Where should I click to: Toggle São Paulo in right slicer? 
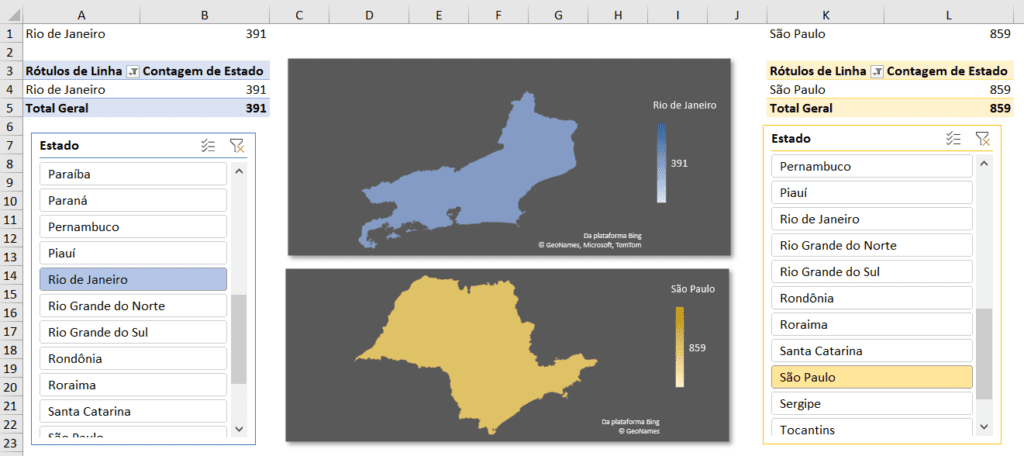872,377
